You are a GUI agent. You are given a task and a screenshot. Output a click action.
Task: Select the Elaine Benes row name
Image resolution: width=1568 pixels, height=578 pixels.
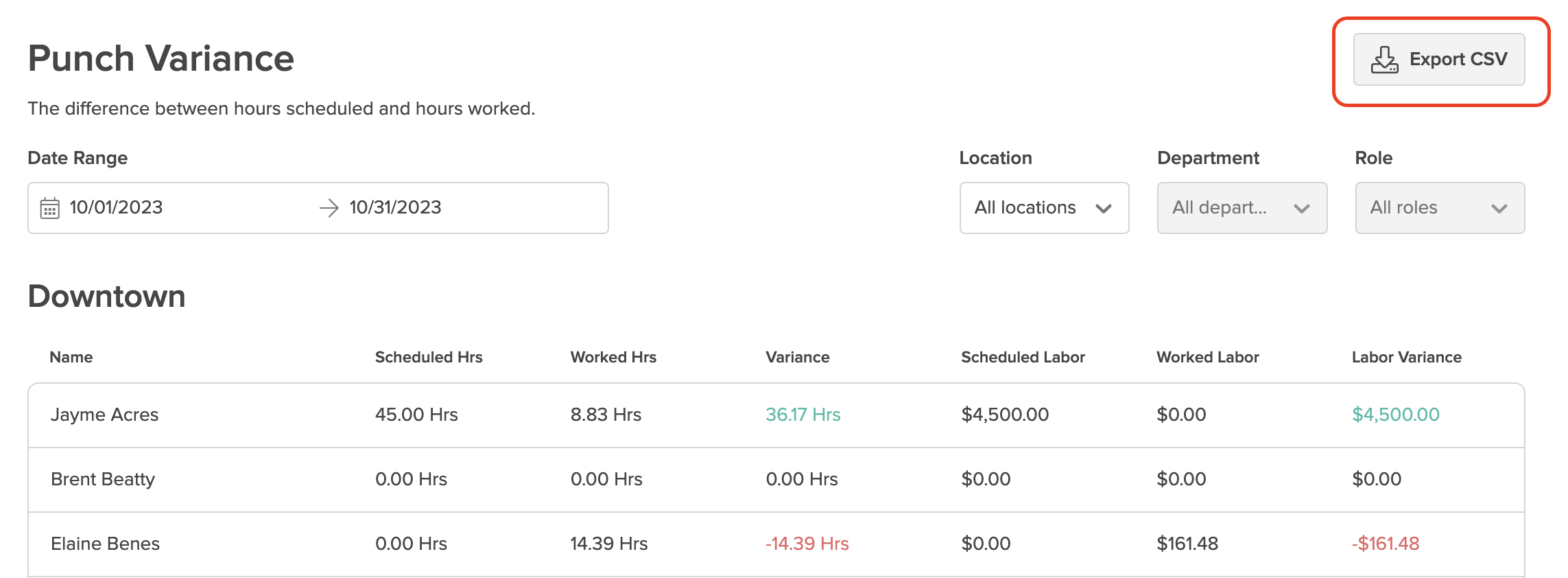click(x=106, y=544)
